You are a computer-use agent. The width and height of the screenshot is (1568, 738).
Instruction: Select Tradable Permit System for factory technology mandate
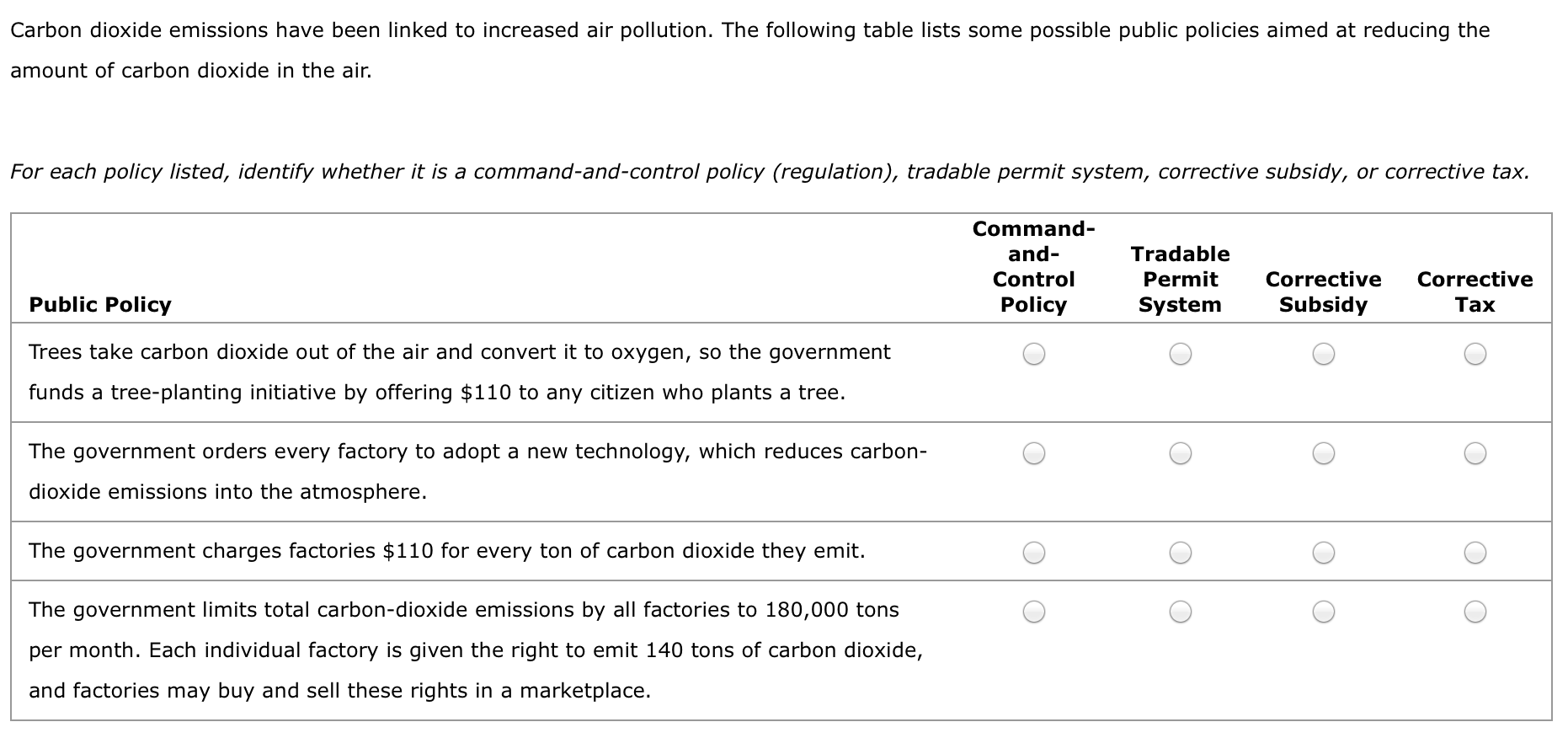pos(1180,454)
